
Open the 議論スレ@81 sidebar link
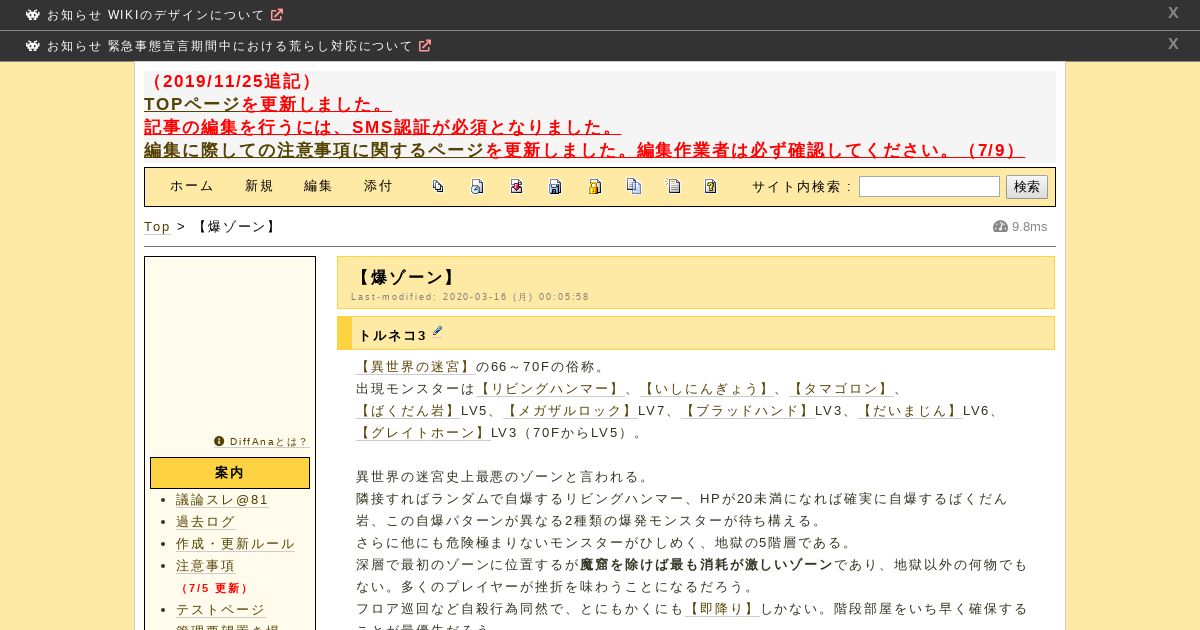tap(222, 500)
